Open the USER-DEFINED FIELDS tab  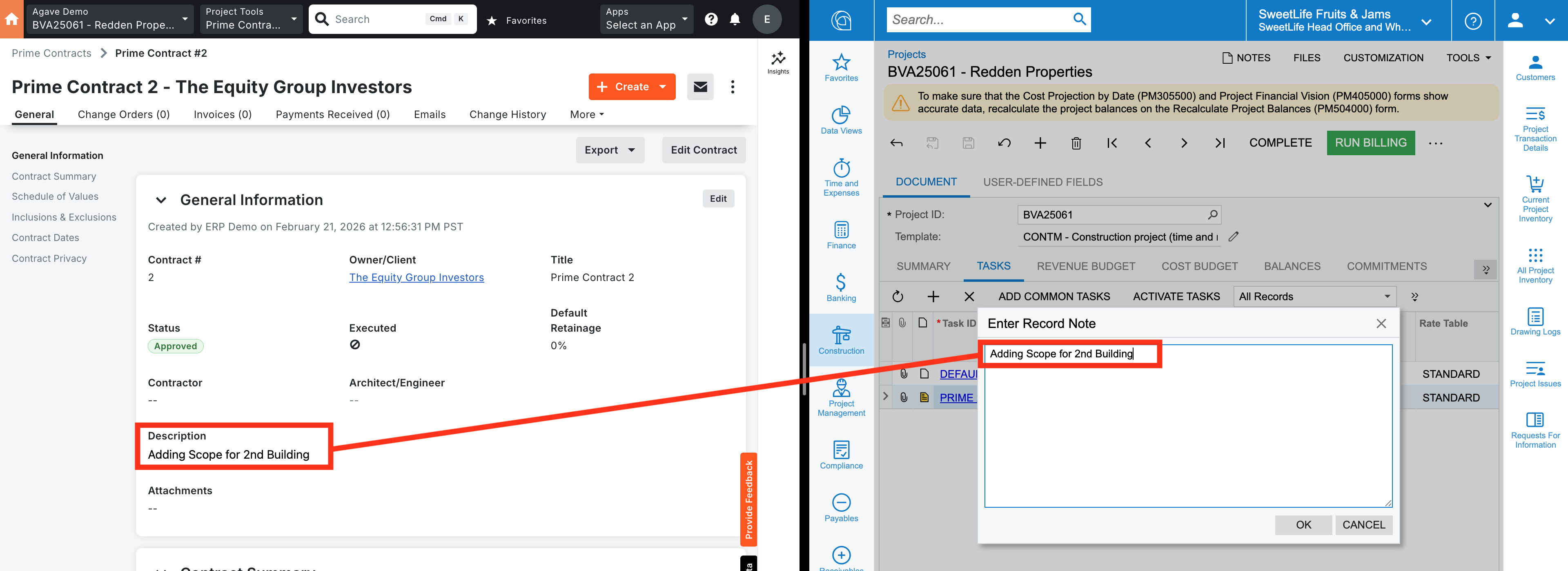(x=1043, y=181)
